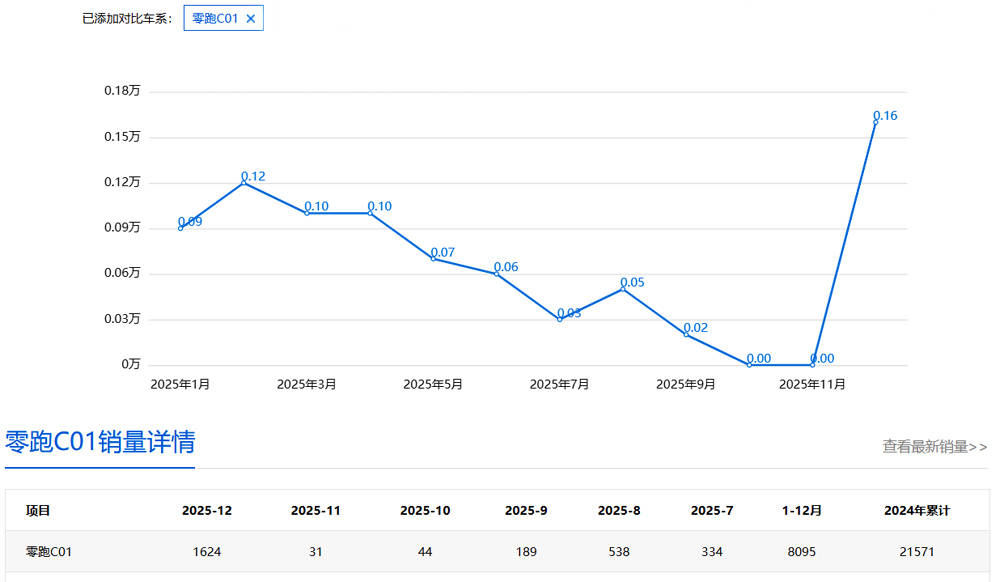The height and width of the screenshot is (582, 1000).
Task: Click the 1-12月 column header
Action: (x=802, y=511)
